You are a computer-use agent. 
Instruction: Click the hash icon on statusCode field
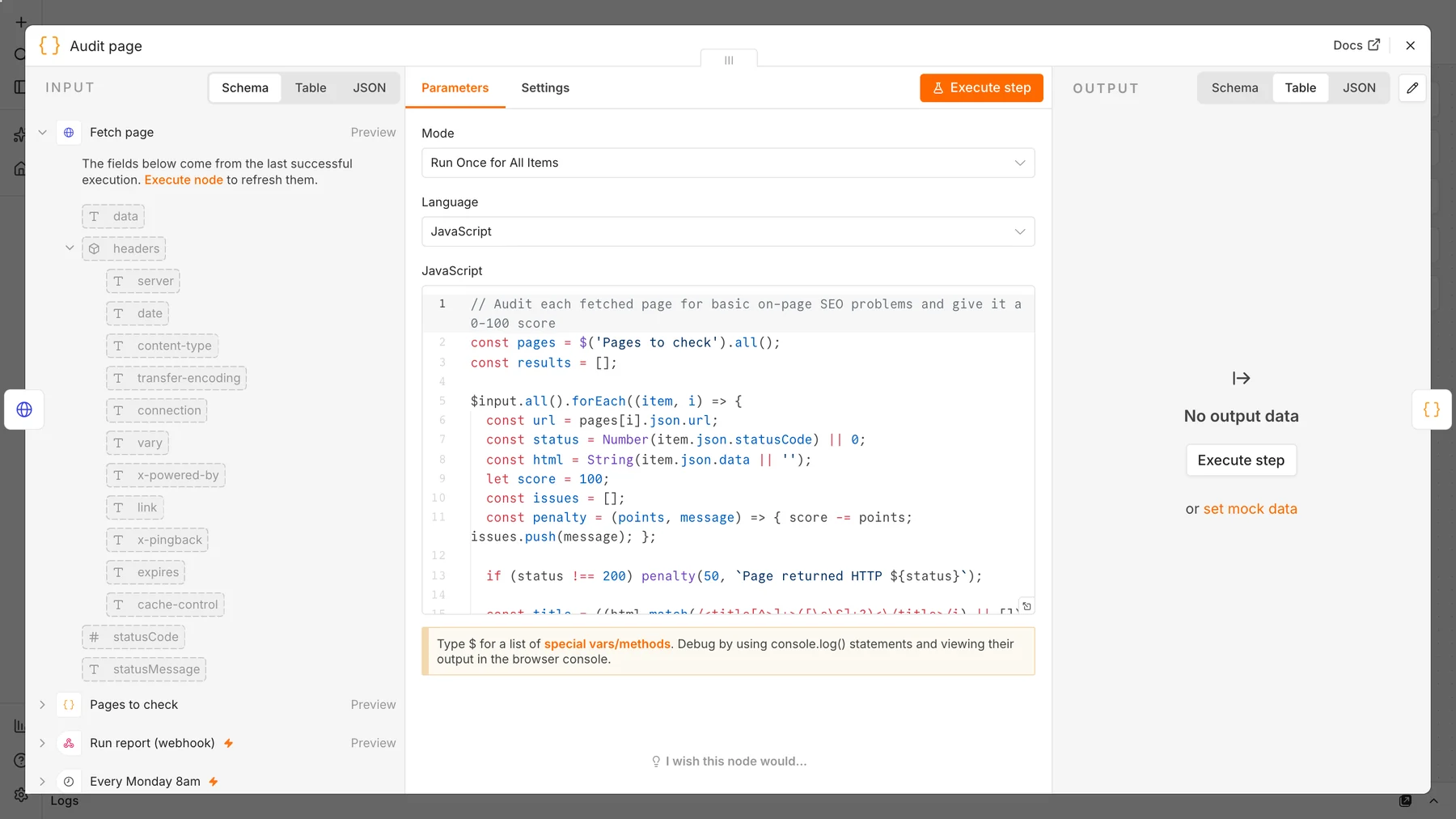pyautogui.click(x=94, y=637)
